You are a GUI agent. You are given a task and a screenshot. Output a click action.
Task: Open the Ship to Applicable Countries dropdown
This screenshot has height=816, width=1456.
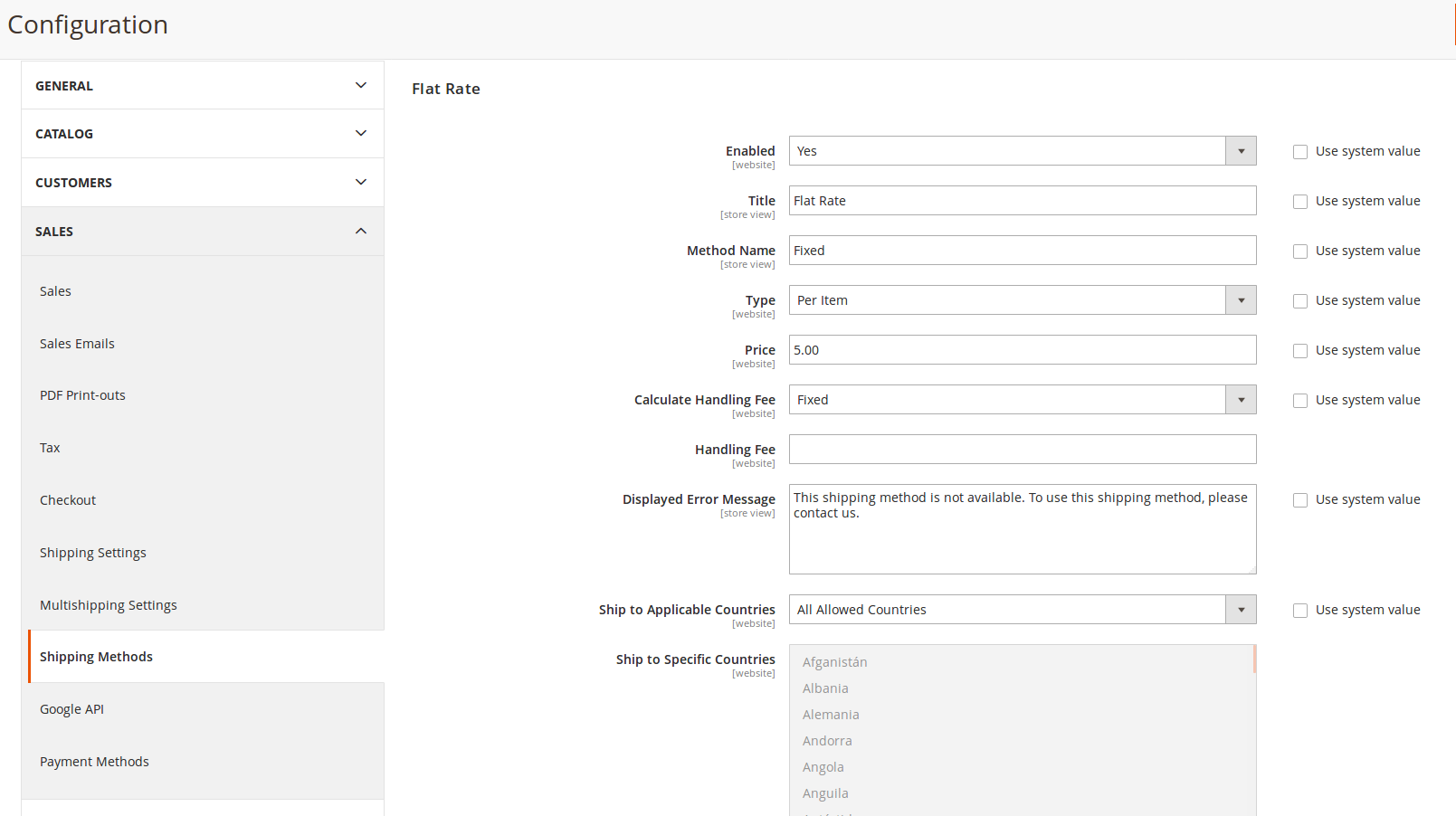tap(1022, 610)
